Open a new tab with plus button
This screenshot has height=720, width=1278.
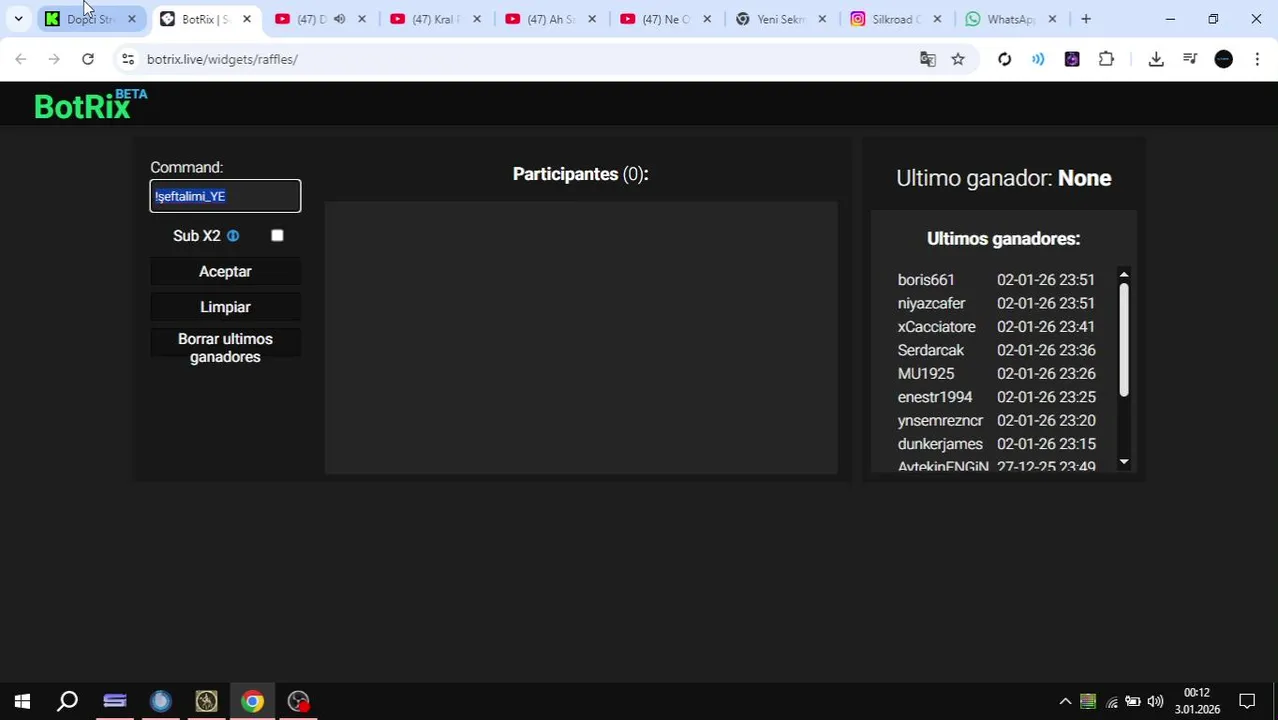tap(1086, 19)
